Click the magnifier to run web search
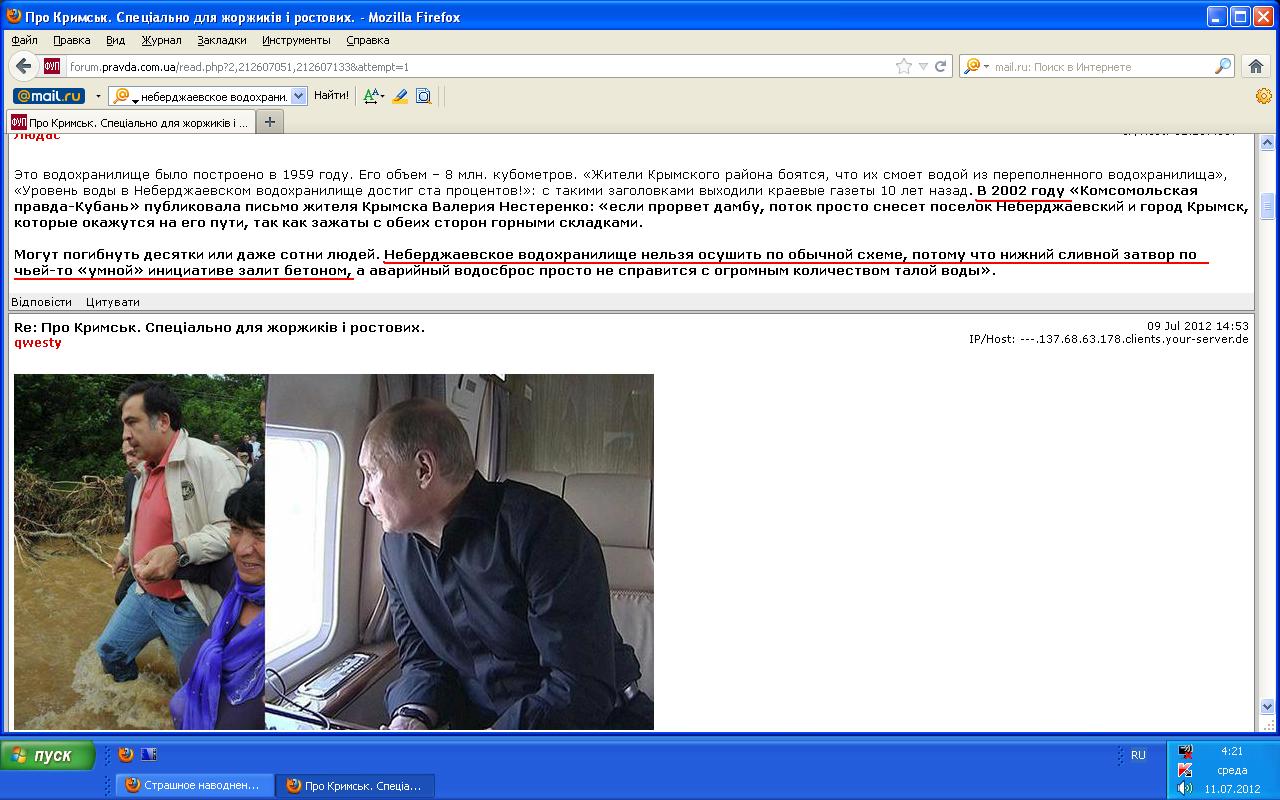 1224,67
